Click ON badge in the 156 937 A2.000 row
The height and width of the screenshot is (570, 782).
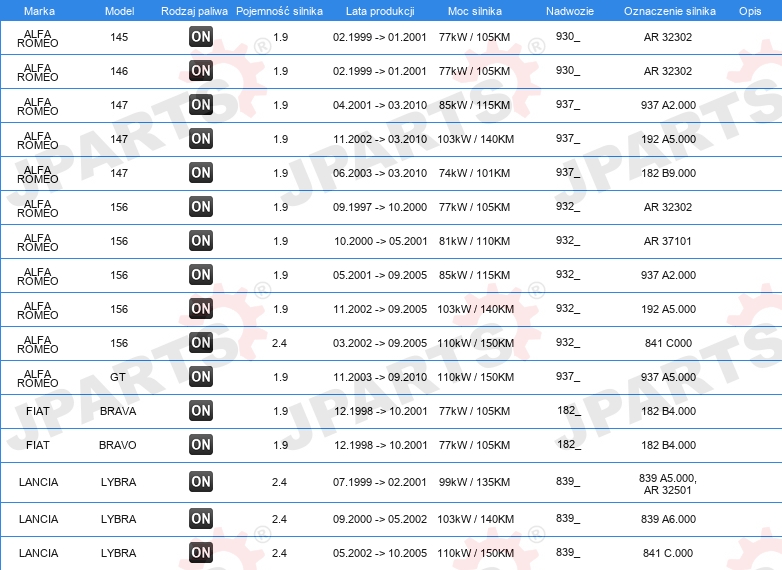(x=201, y=275)
